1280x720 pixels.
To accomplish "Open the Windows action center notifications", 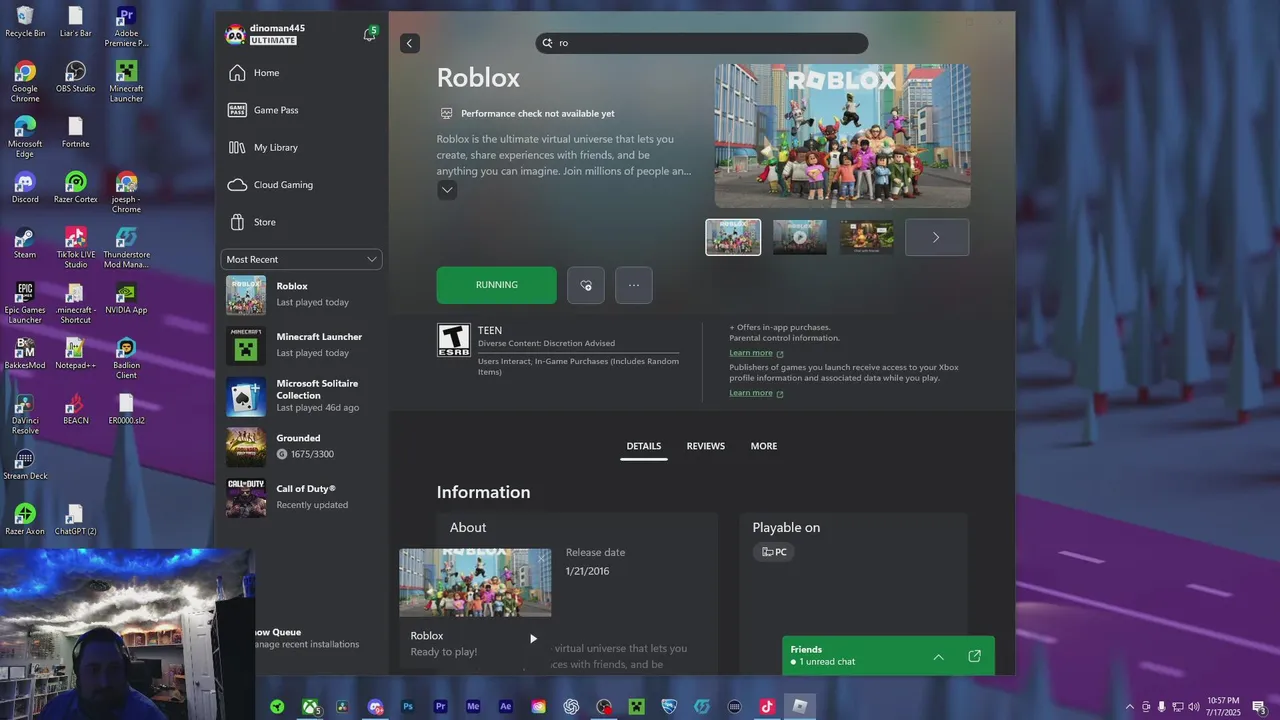I will click(1258, 707).
